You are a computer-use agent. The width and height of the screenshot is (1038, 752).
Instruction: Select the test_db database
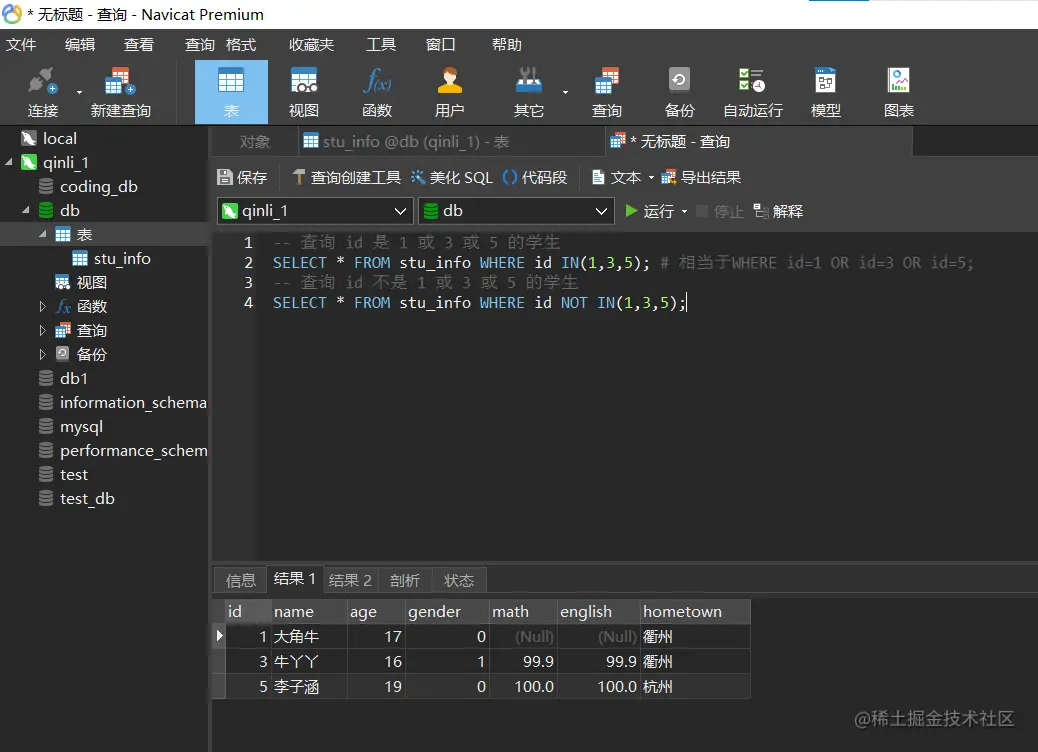[87, 498]
